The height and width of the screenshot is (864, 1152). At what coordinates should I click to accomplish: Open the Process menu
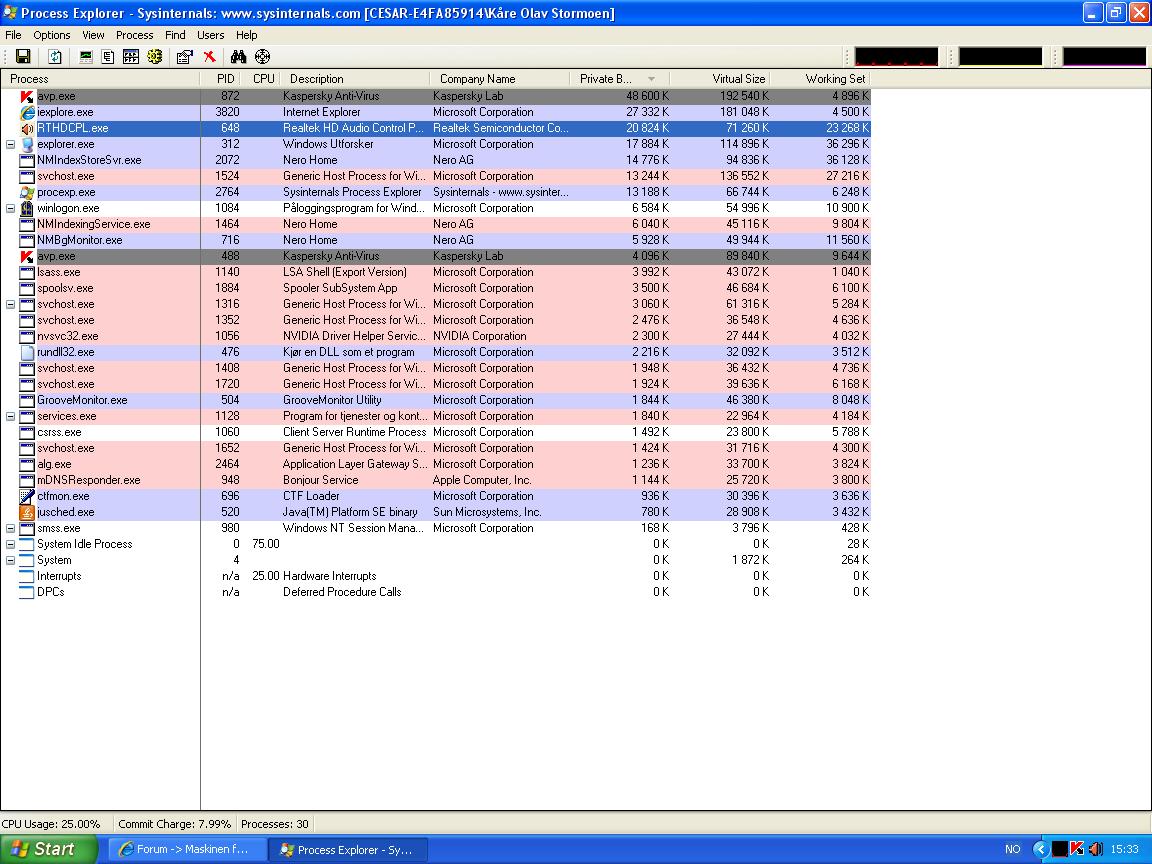134,35
